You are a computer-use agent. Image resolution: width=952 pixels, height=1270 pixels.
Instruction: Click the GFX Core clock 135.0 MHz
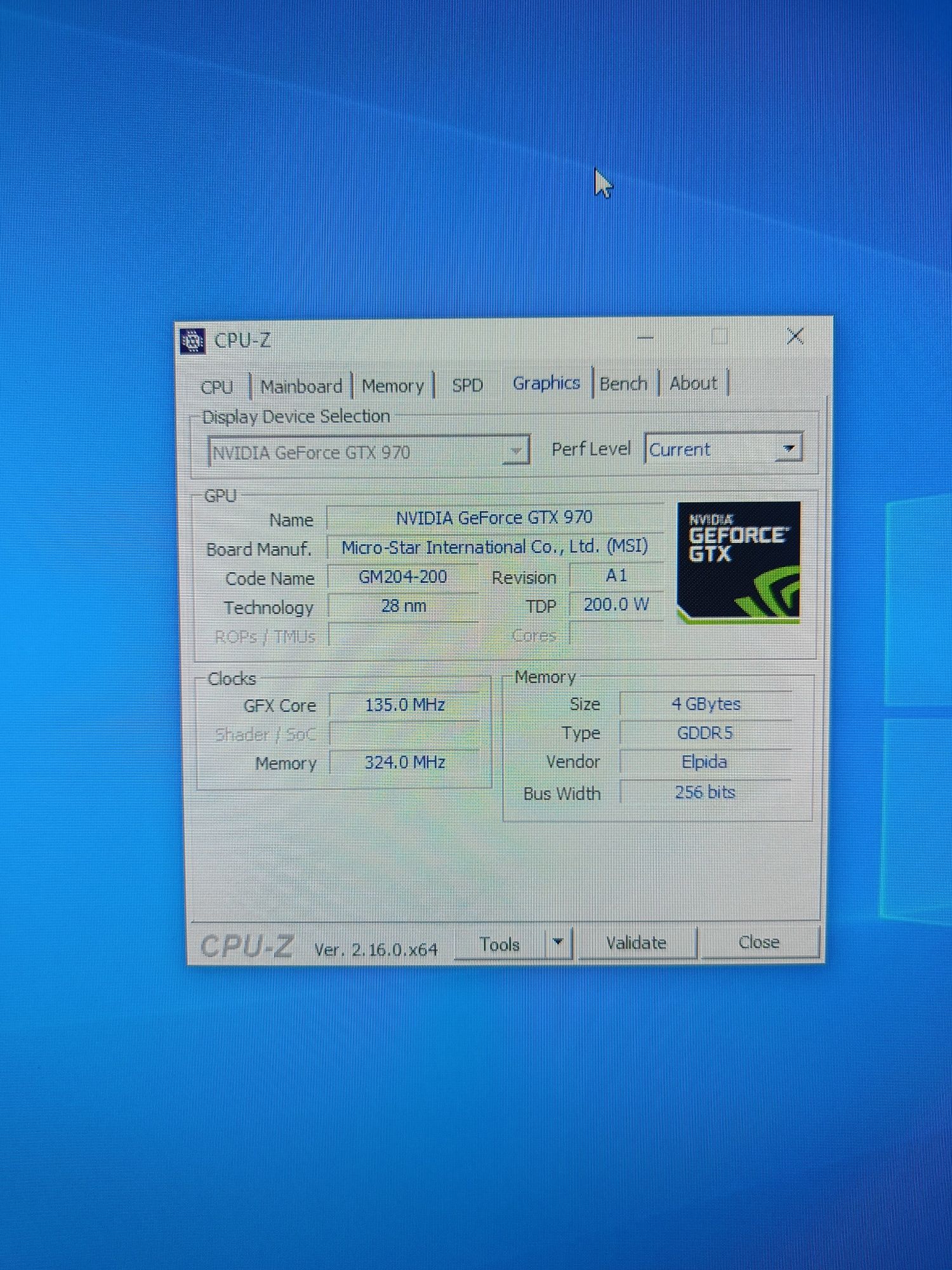[x=405, y=705]
